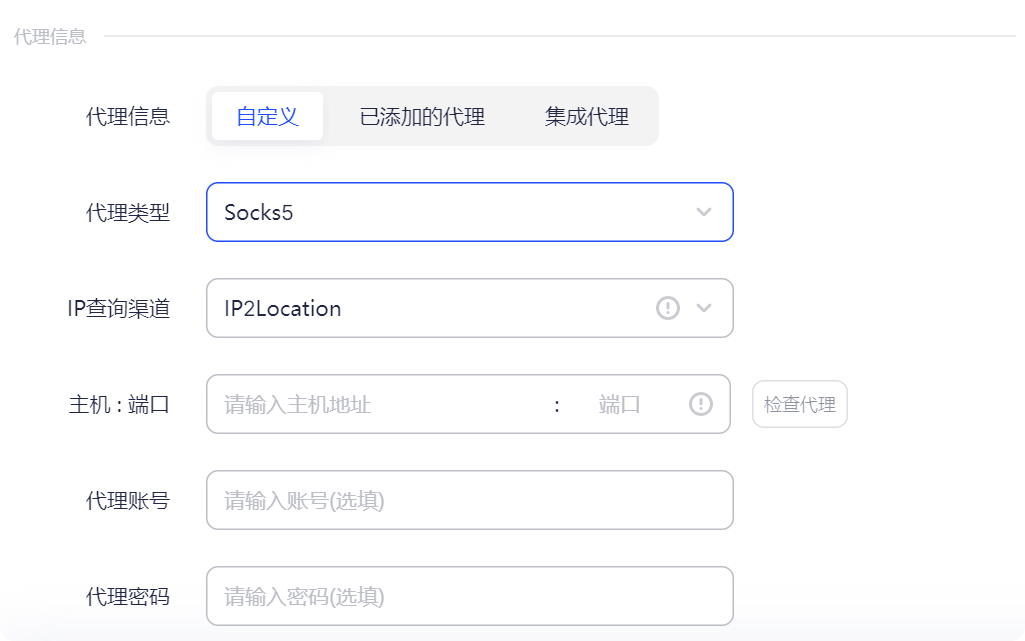Click the colon separator between host and port
Viewport: 1025px width, 641px height.
click(555, 404)
